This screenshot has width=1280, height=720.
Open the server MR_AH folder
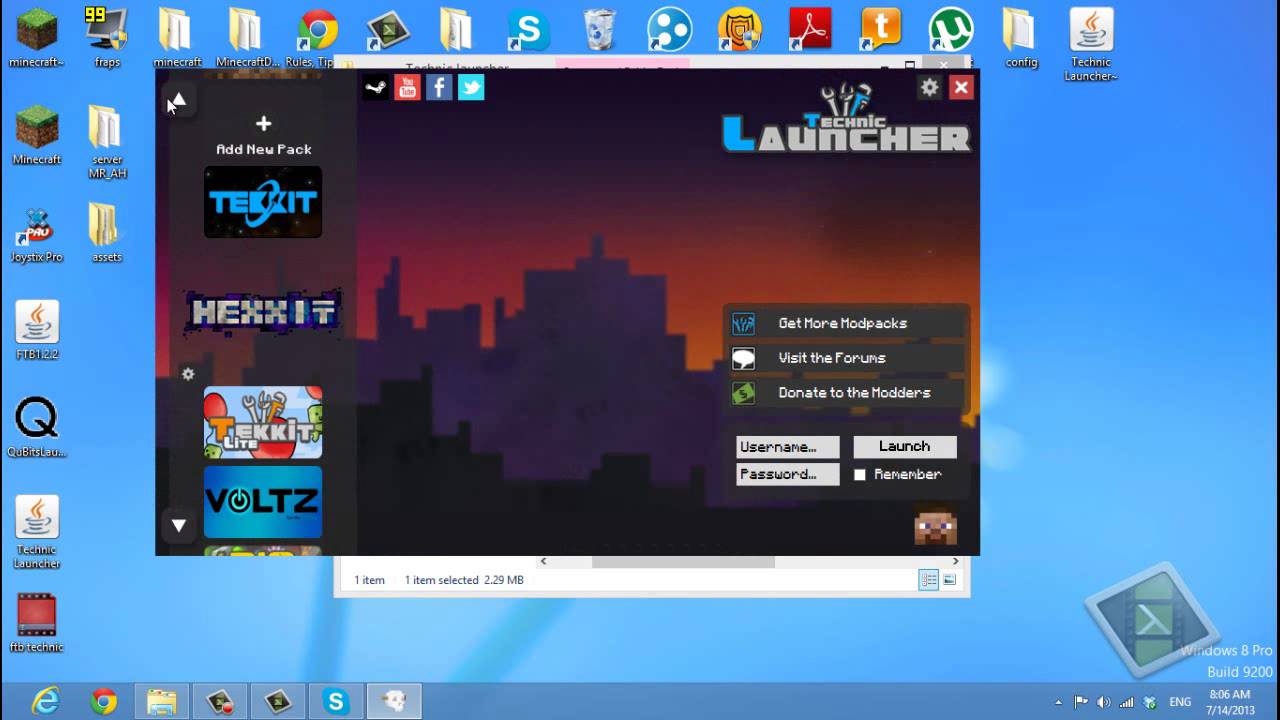(107, 142)
